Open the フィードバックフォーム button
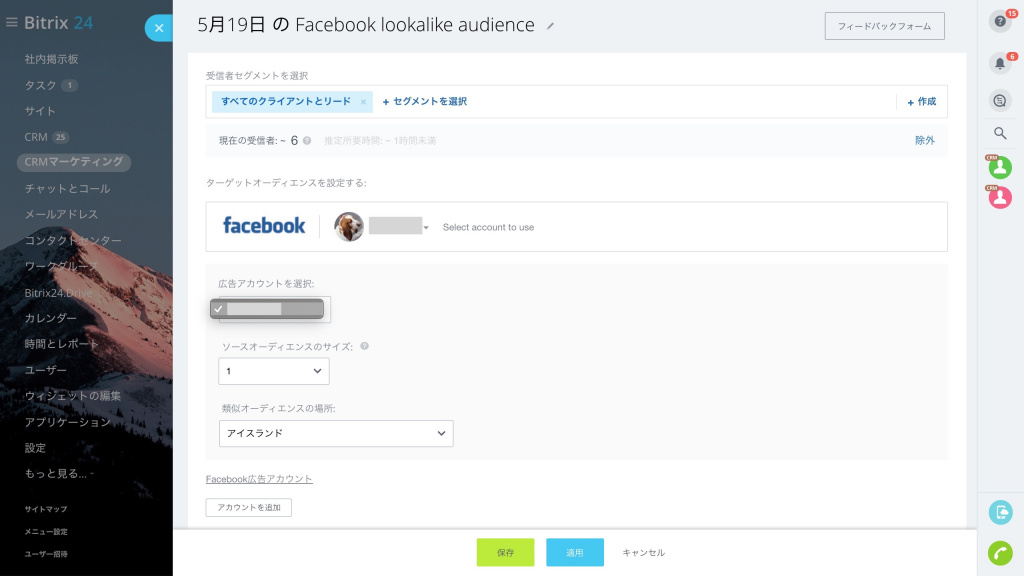Image resolution: width=1024 pixels, height=576 pixels. pos(884,26)
